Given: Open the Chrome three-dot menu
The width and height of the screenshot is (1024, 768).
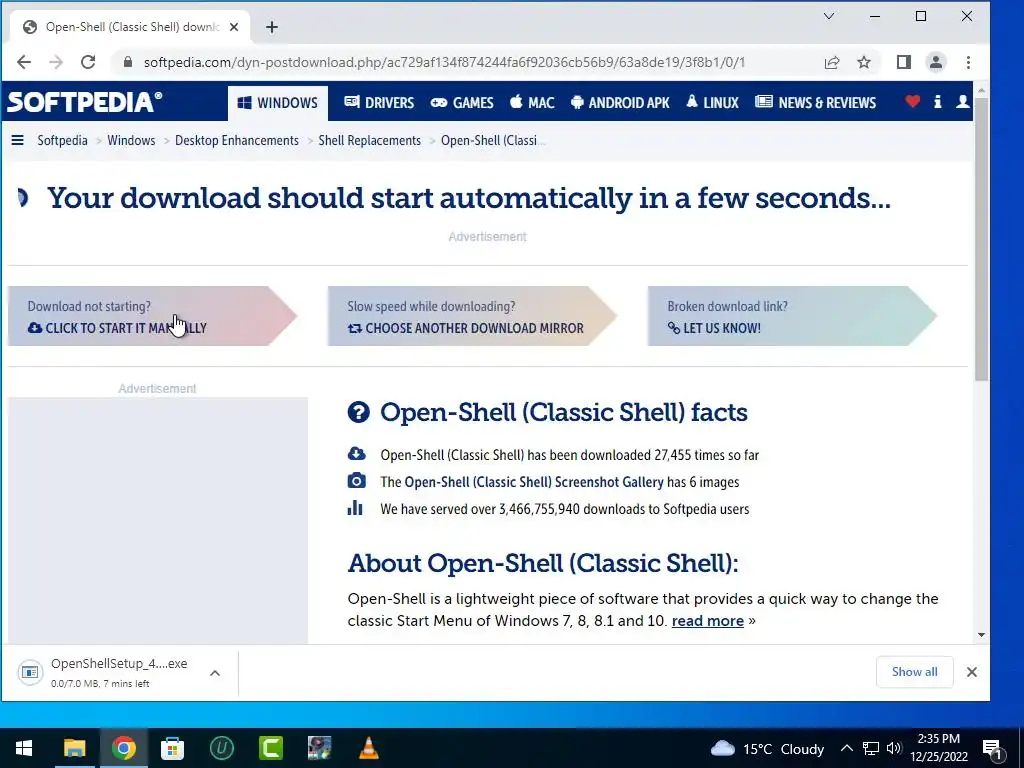Looking at the screenshot, I should (x=968, y=62).
